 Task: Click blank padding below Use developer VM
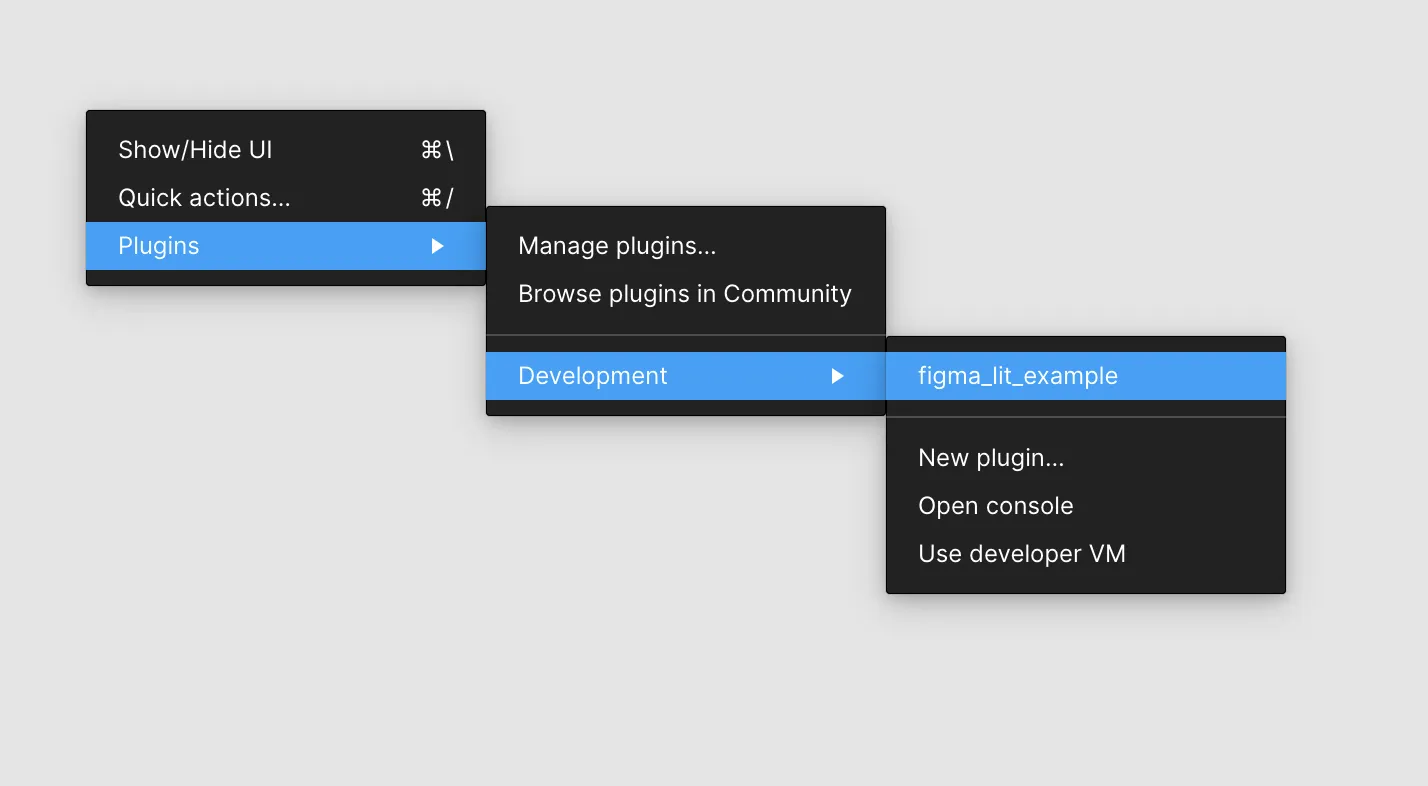[1086, 584]
